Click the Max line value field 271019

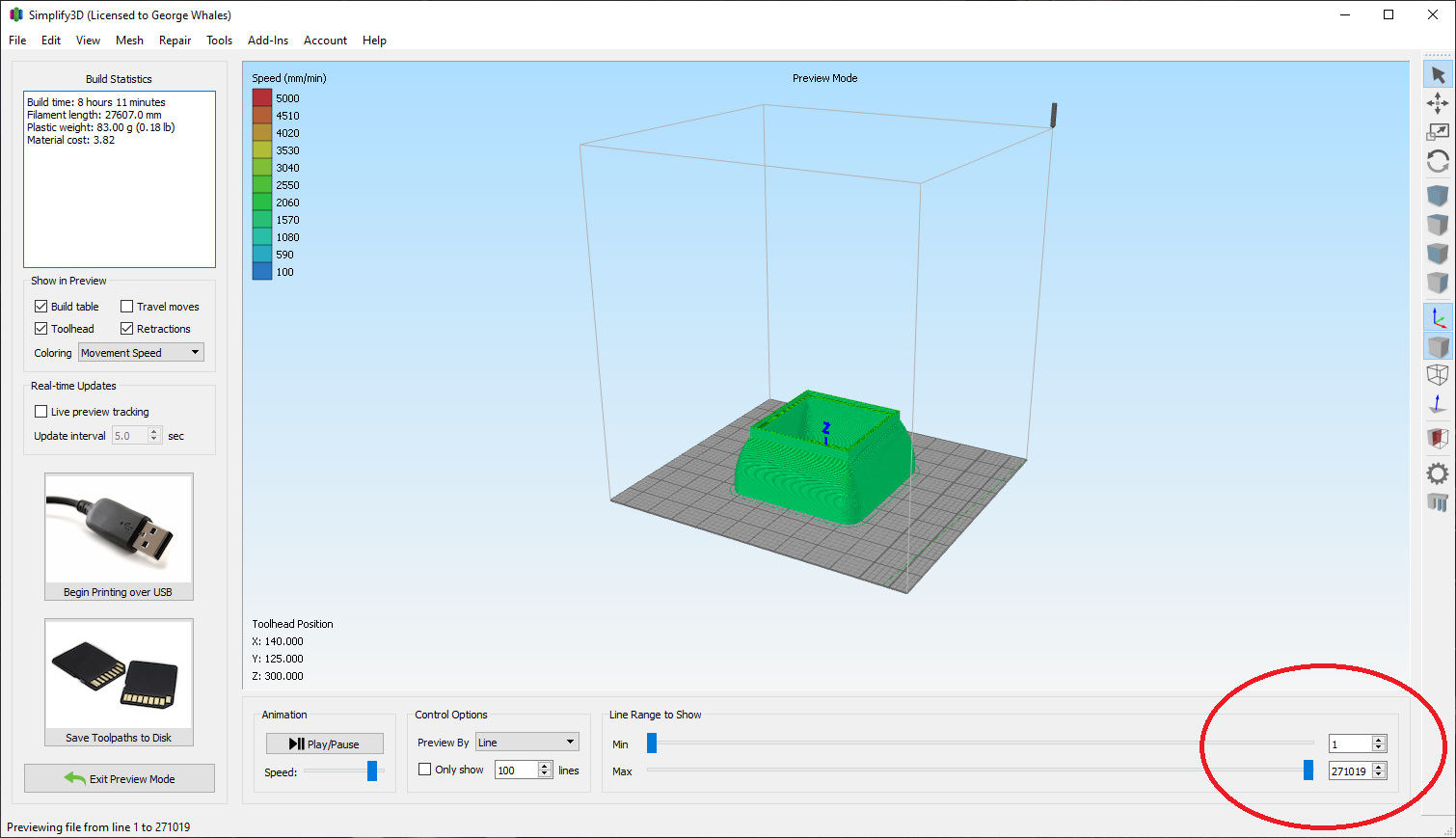click(x=1350, y=770)
